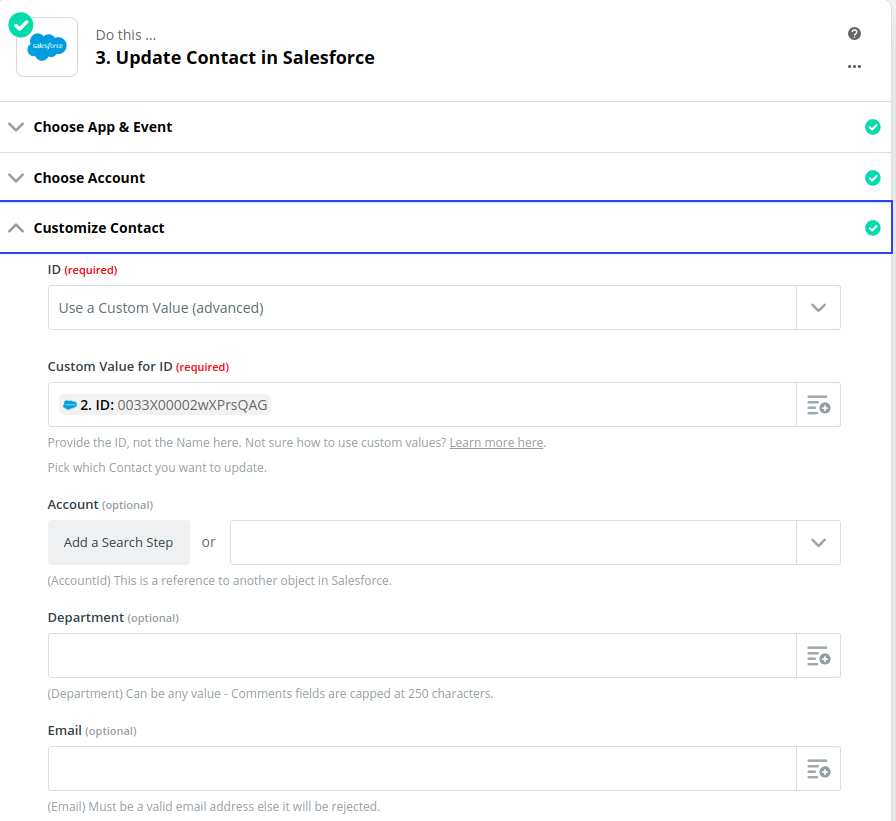Image resolution: width=896 pixels, height=821 pixels.
Task: Select the '2. ID: 0033X00002wXPrsQAG' token
Action: coord(165,405)
